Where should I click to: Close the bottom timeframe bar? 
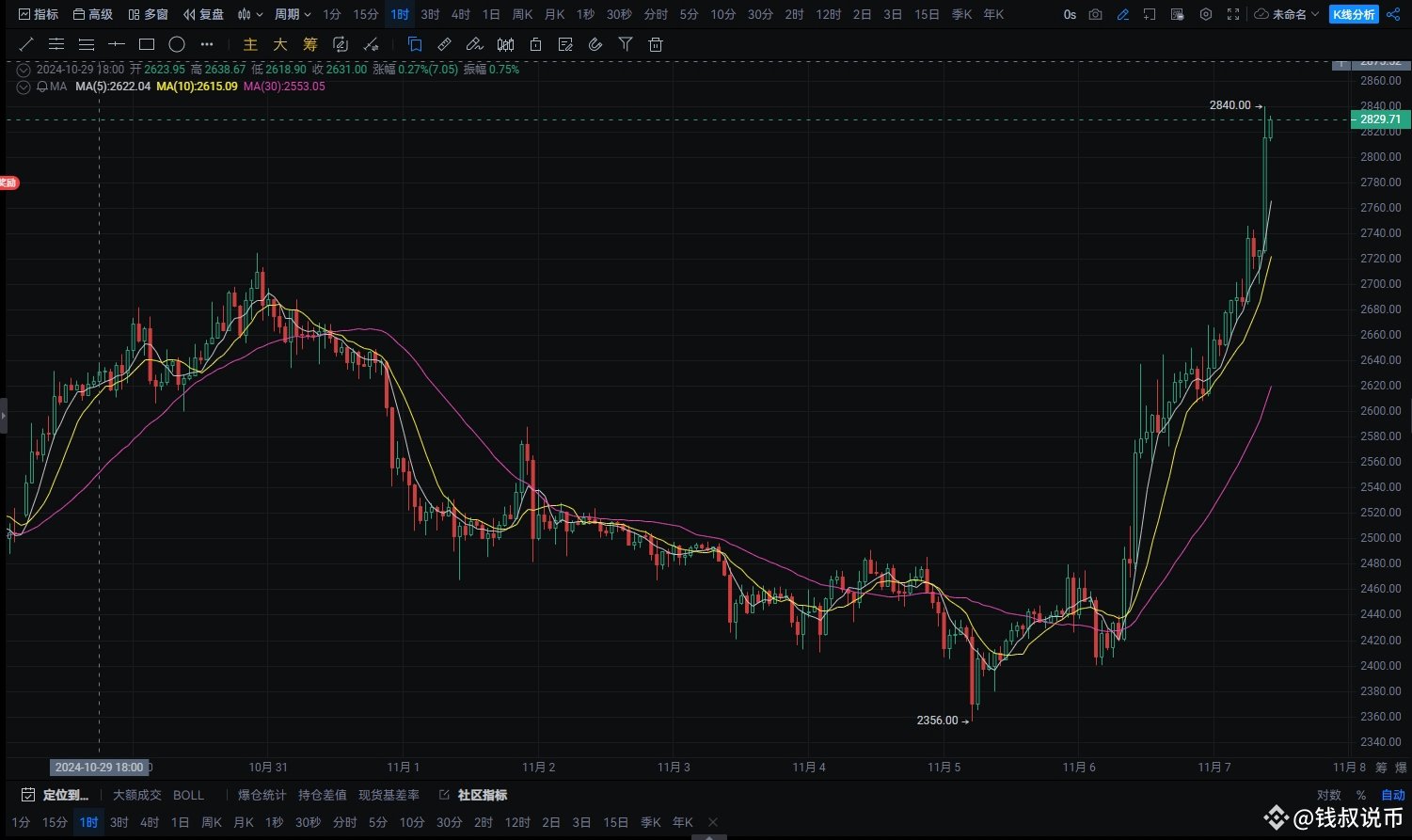click(x=713, y=822)
